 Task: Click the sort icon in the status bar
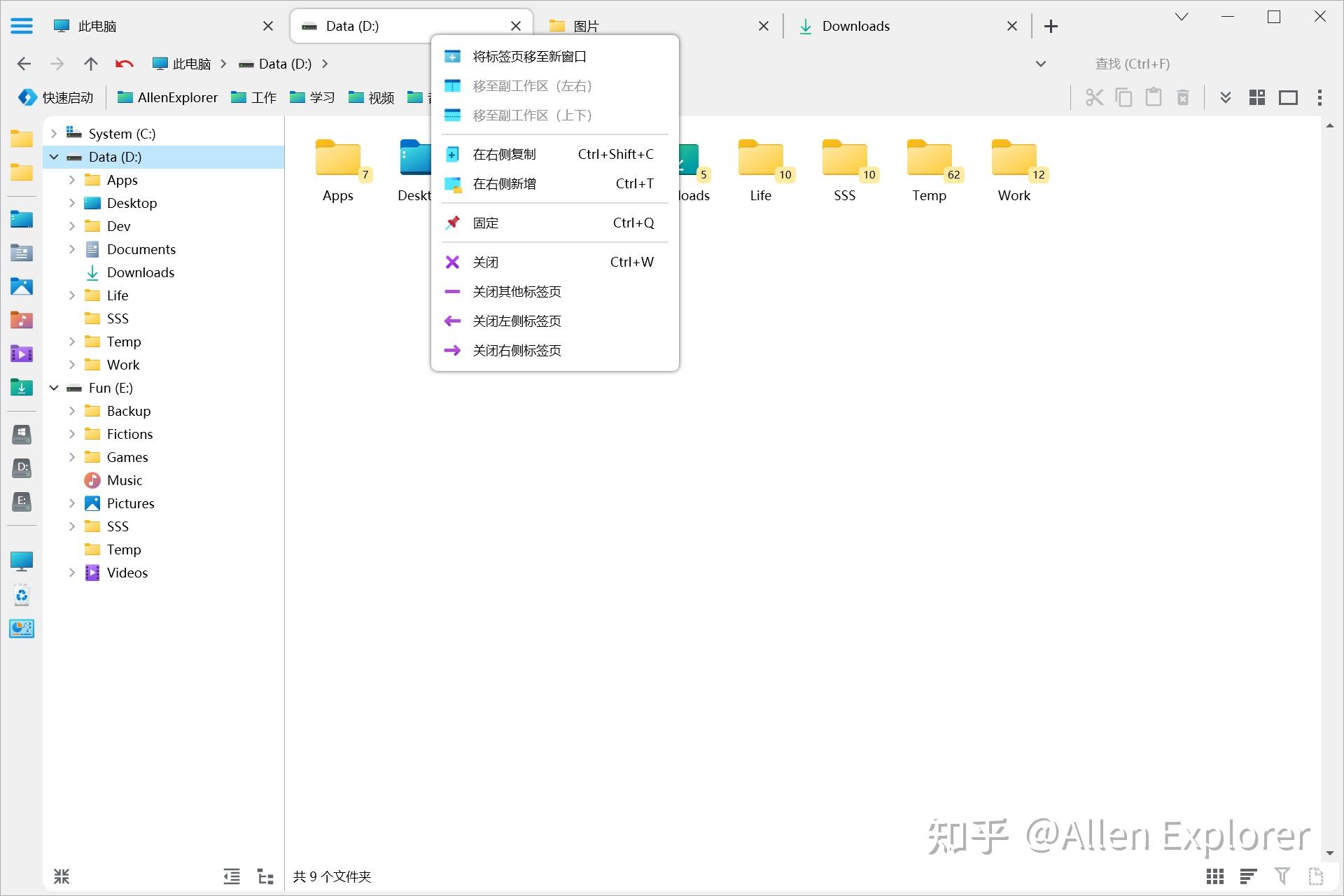[x=1248, y=876]
